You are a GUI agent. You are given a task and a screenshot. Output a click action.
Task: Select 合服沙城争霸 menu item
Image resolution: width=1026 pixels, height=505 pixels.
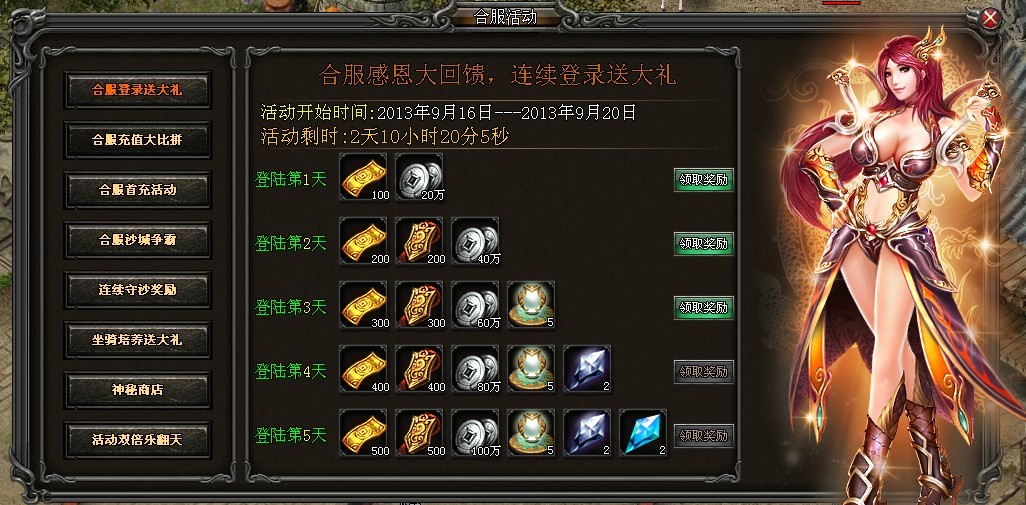coord(137,239)
